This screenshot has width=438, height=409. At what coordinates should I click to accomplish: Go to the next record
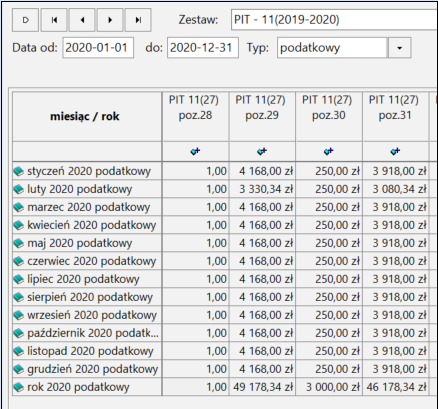[110, 20]
